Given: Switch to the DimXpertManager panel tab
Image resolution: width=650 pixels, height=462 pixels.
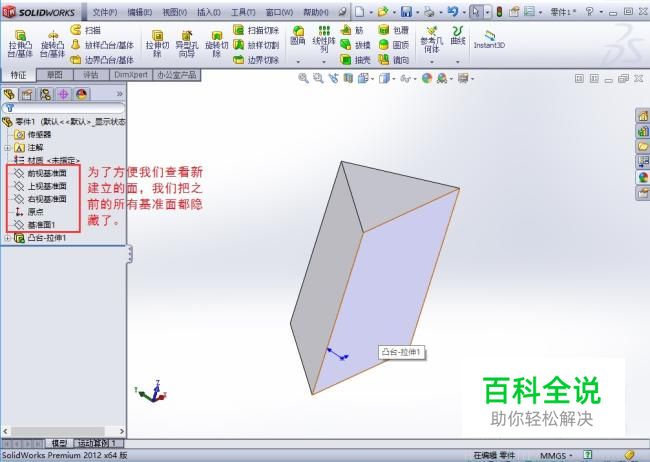Looking at the screenshot, I should coord(63,95).
